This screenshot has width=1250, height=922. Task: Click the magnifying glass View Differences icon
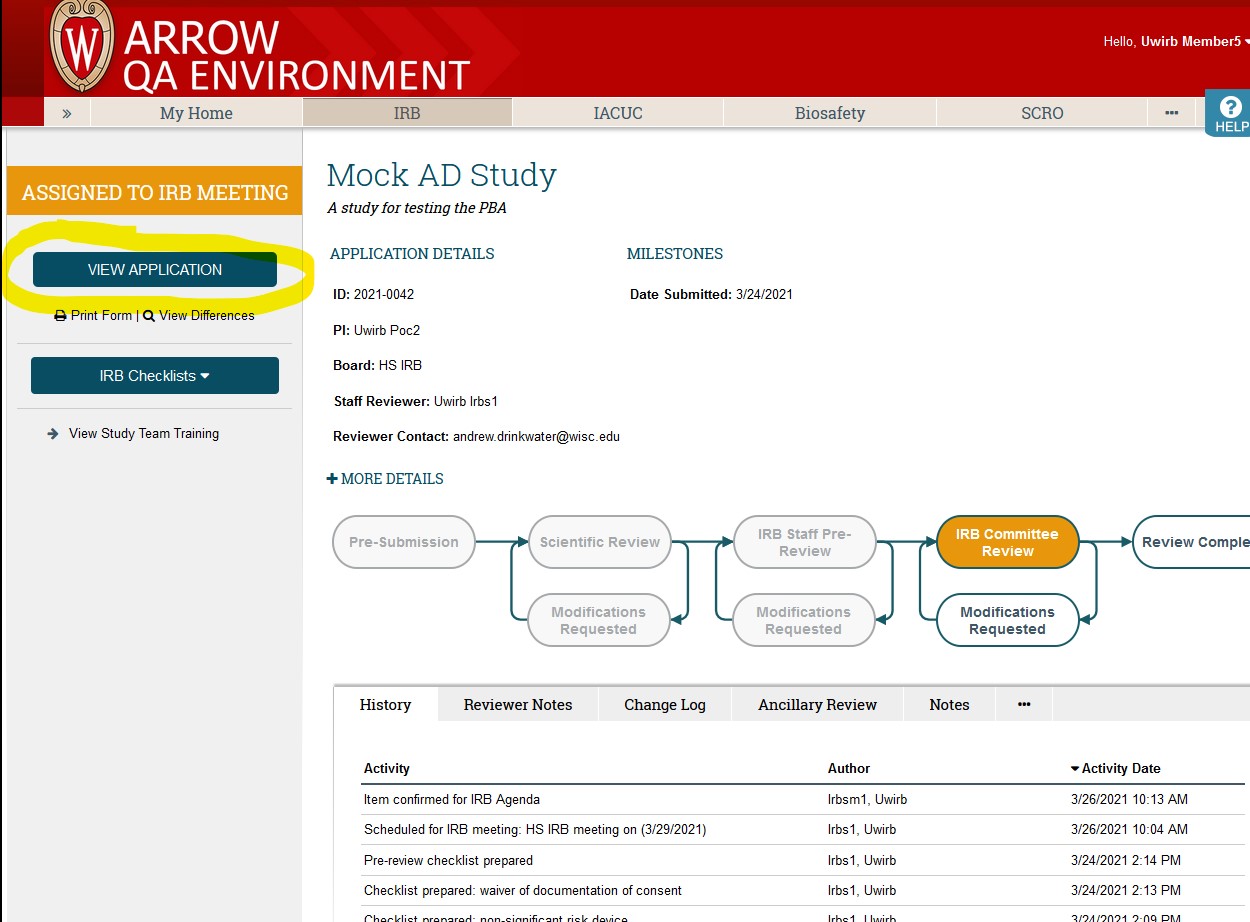point(148,315)
